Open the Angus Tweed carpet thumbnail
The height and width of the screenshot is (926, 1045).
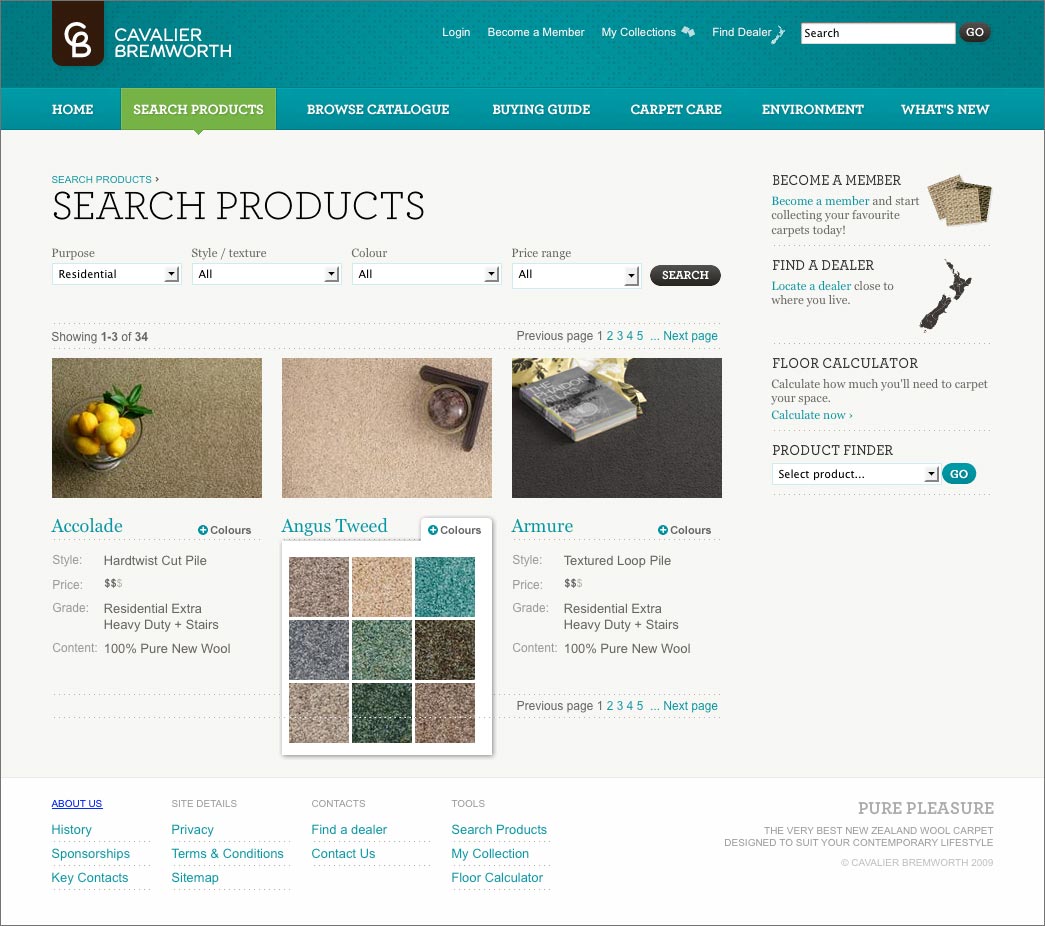(x=387, y=428)
